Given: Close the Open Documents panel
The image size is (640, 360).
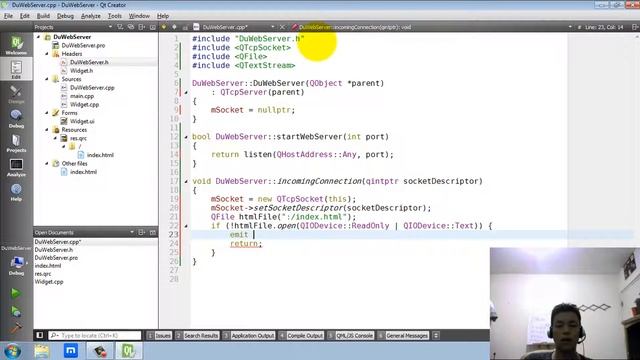Looking at the screenshot, I should tap(153, 232).
